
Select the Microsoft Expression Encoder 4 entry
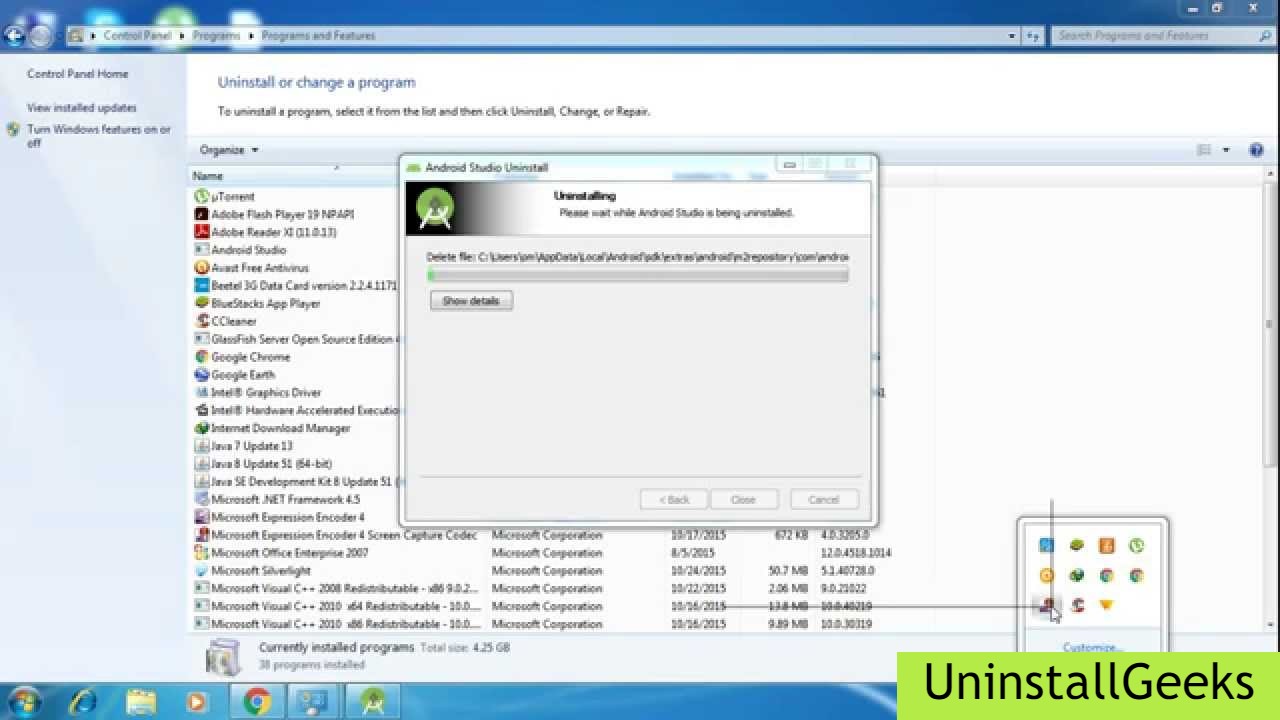[287, 518]
